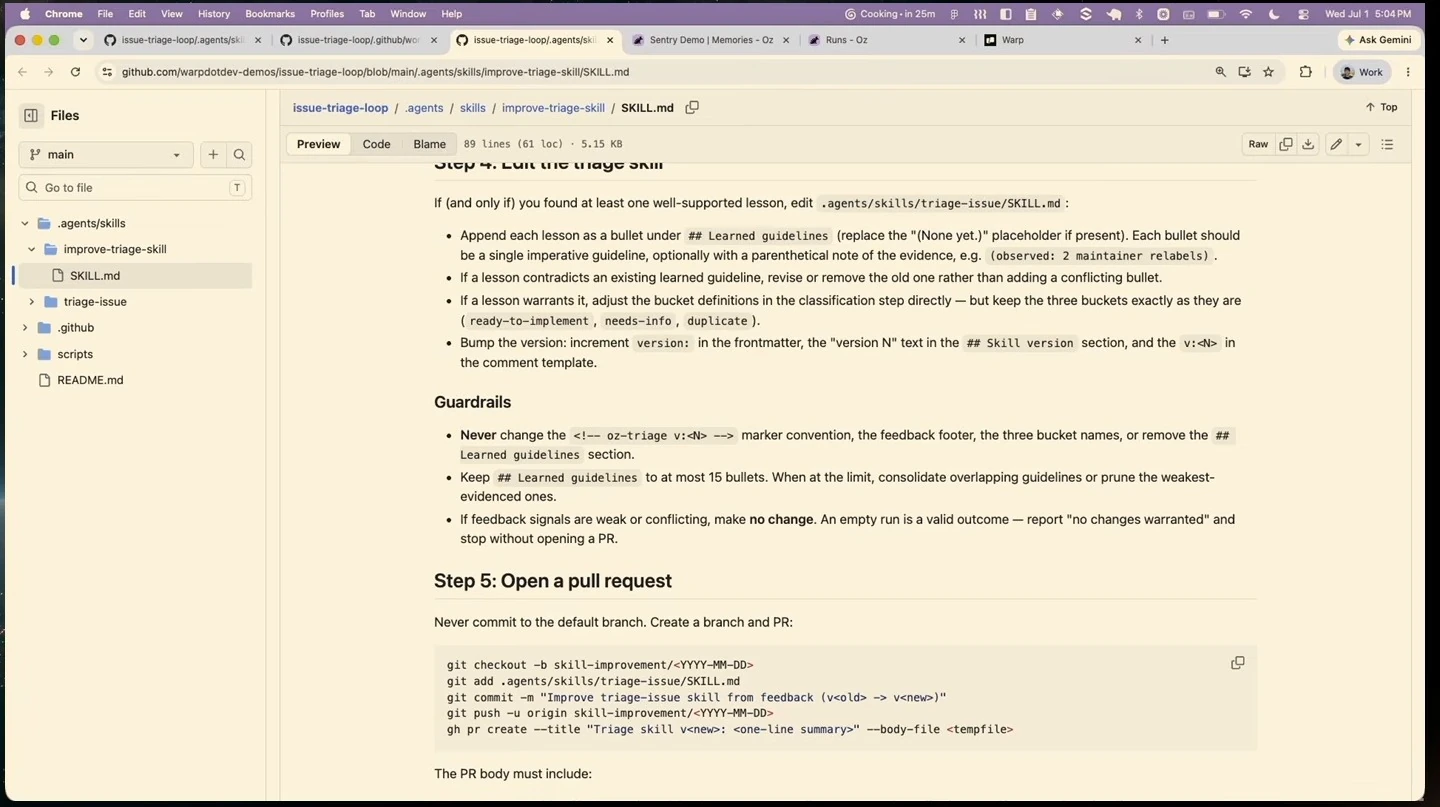Copy the file path icon
1440x807 pixels.
point(692,107)
